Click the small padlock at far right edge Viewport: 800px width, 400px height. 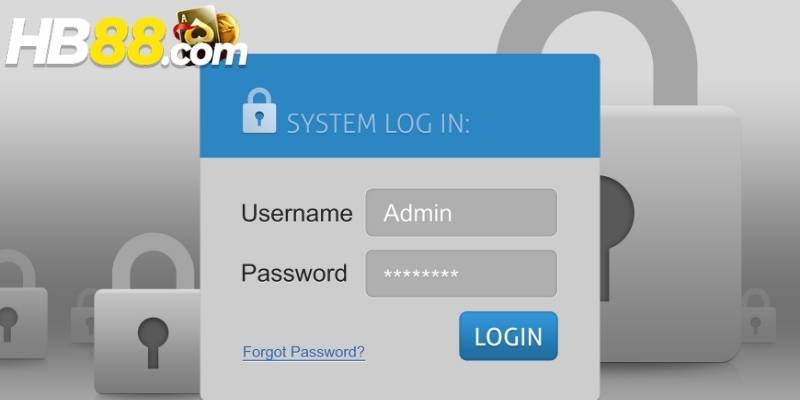[758, 315]
